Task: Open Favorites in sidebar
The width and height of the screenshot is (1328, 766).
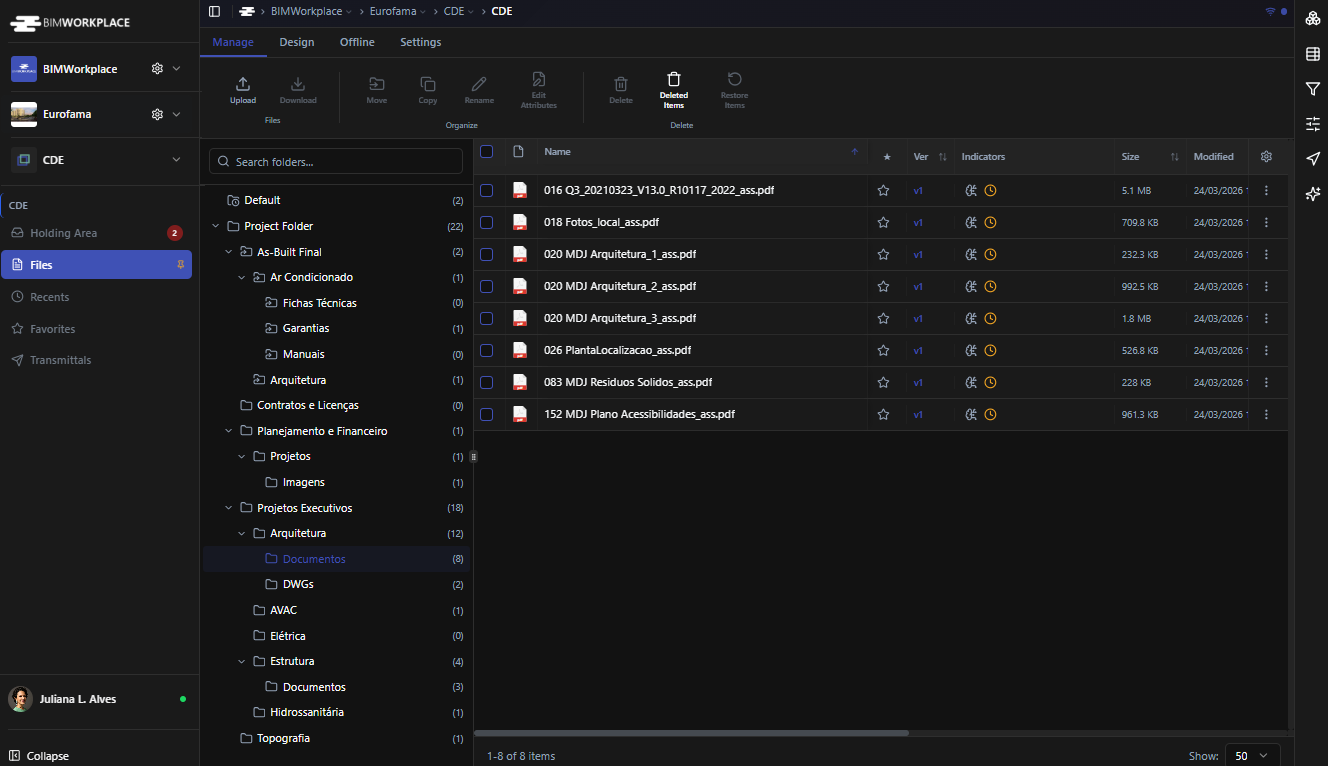Action: [96, 329]
